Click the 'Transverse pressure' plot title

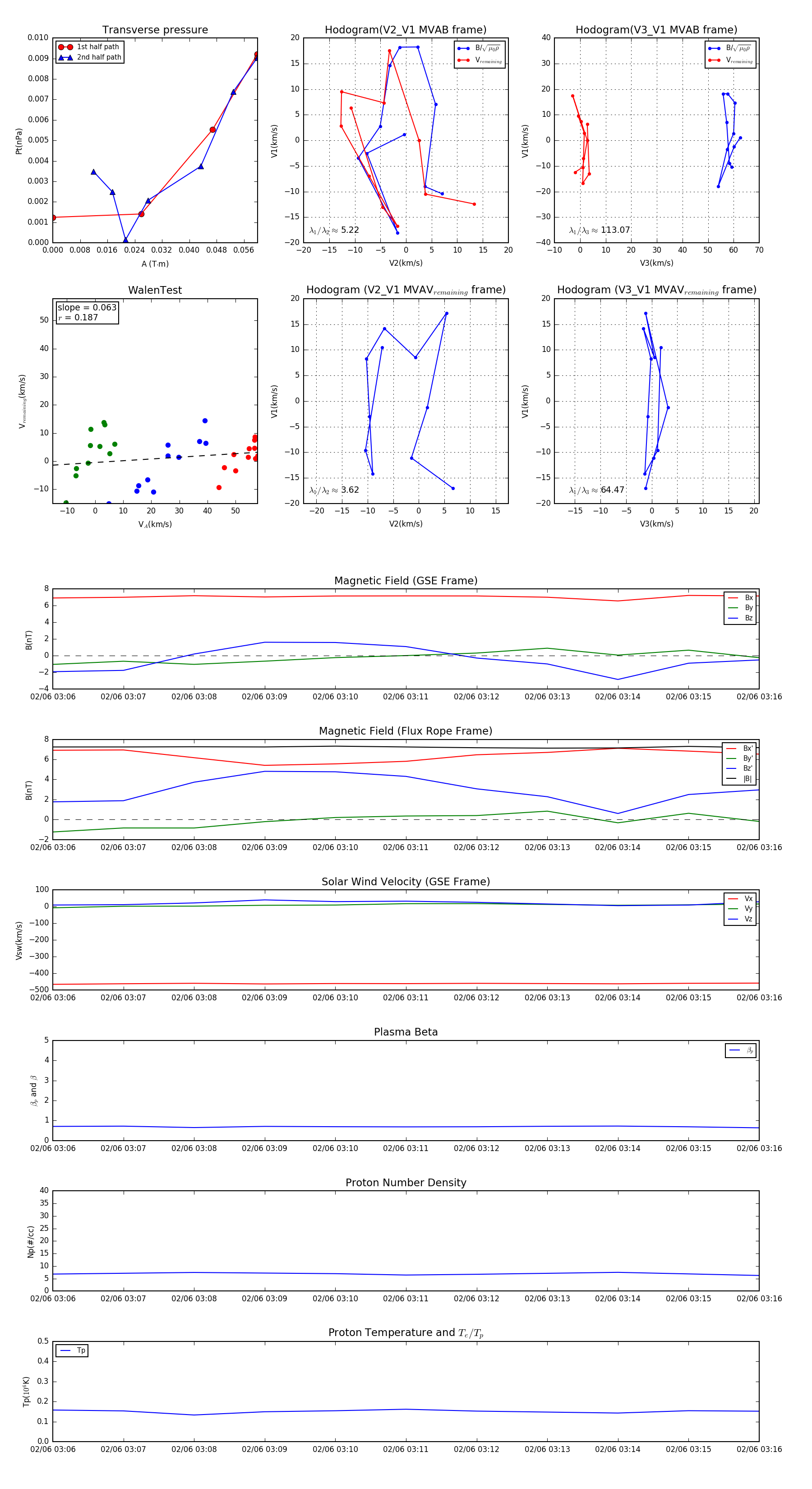(155, 29)
